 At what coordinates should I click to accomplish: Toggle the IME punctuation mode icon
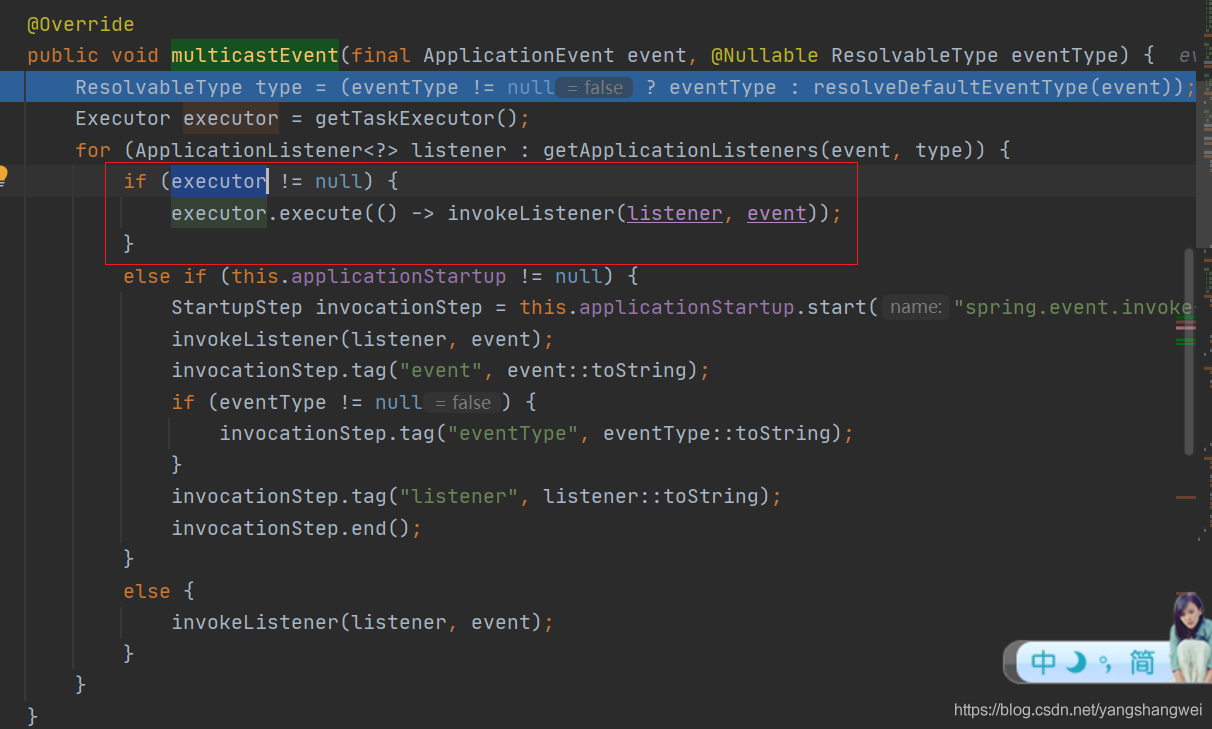1105,663
